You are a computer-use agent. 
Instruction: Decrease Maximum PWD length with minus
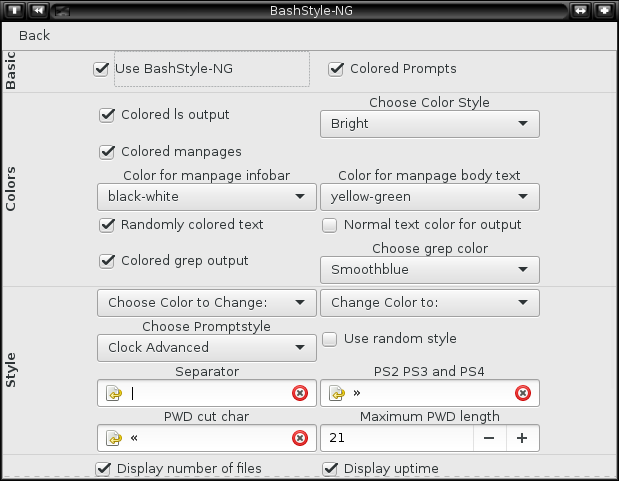tap(490, 438)
